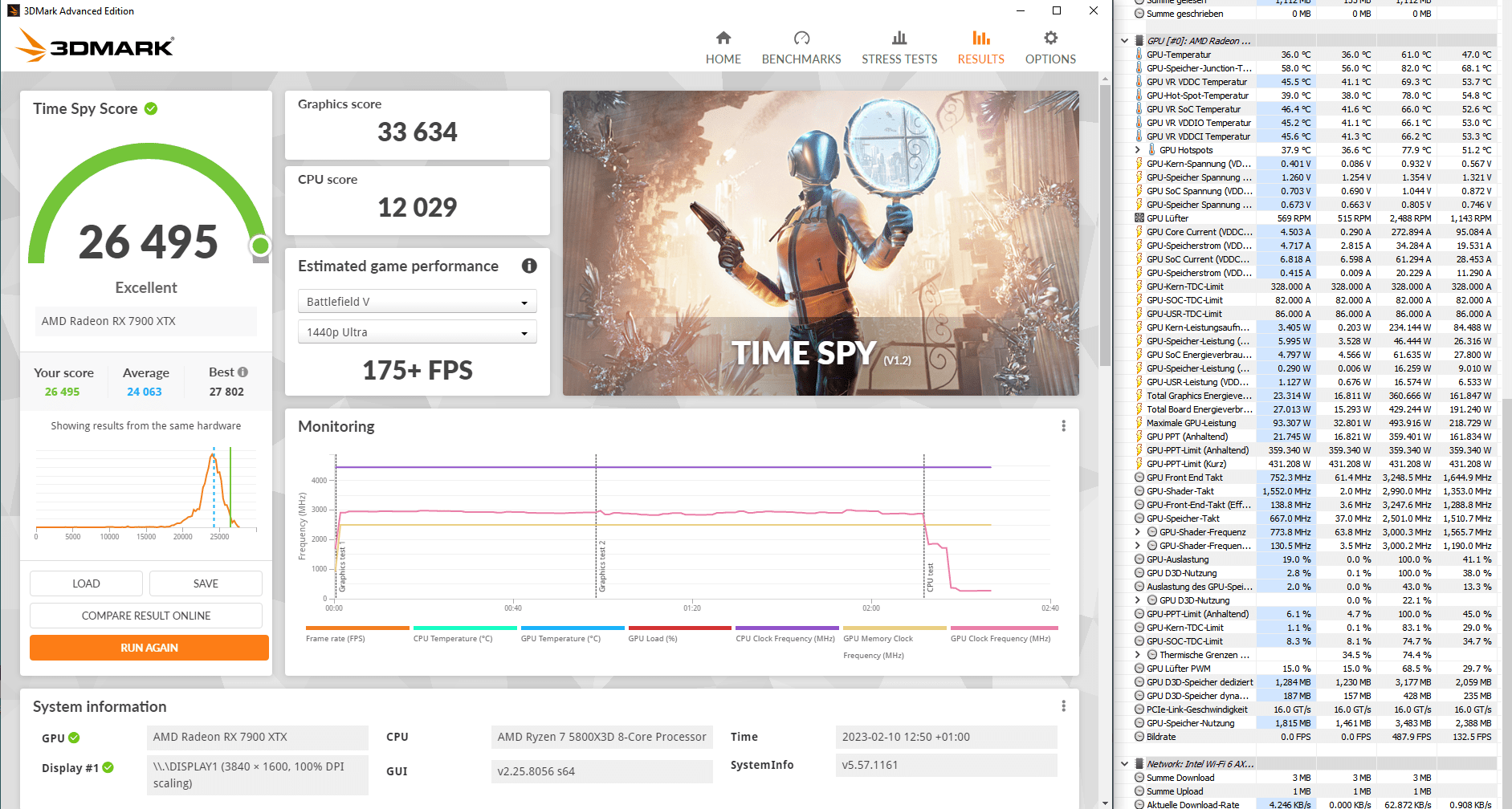Expand the GPU-Shader-Frequenz row
This screenshot has width=1512, height=809.
click(x=1137, y=532)
